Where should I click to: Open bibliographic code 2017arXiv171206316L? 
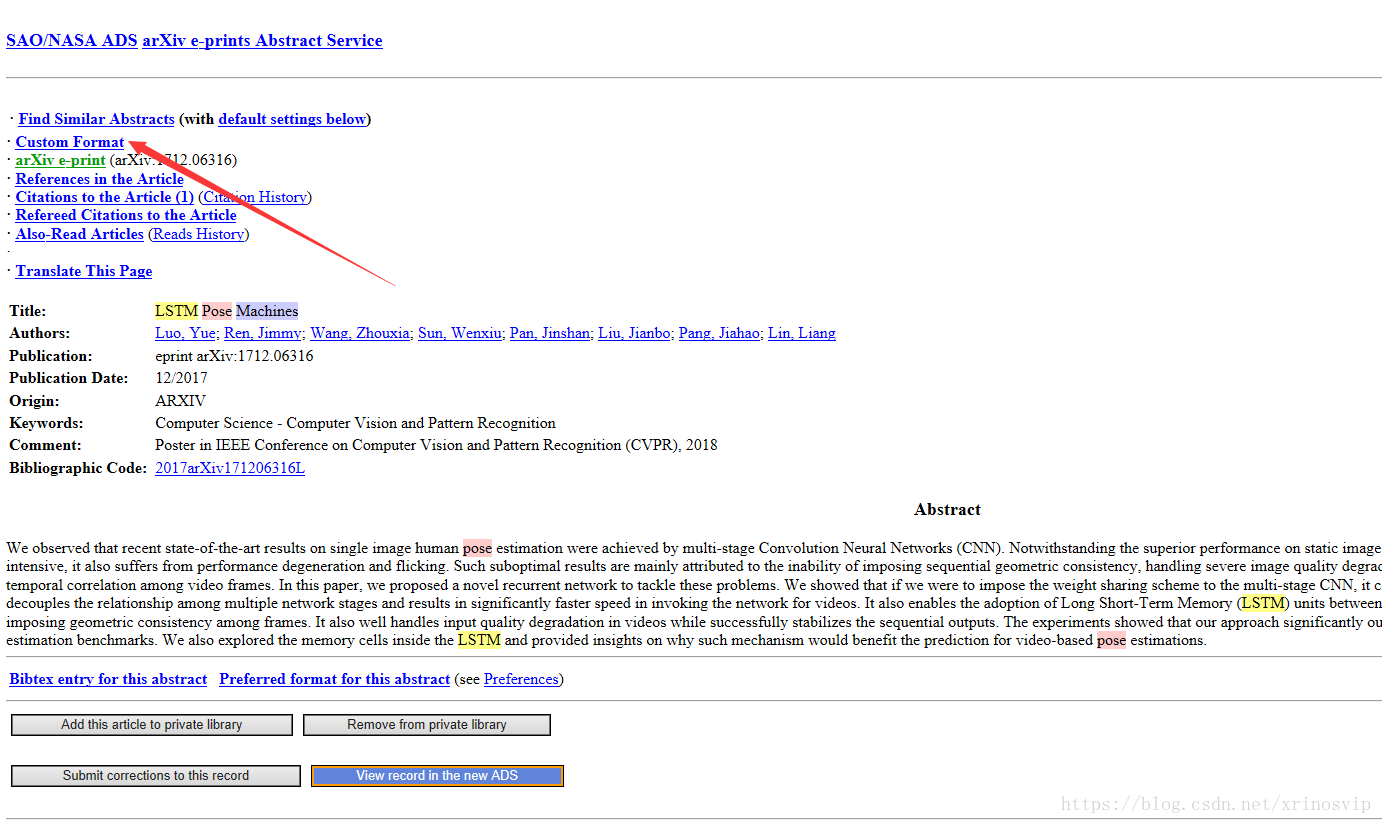coord(230,468)
